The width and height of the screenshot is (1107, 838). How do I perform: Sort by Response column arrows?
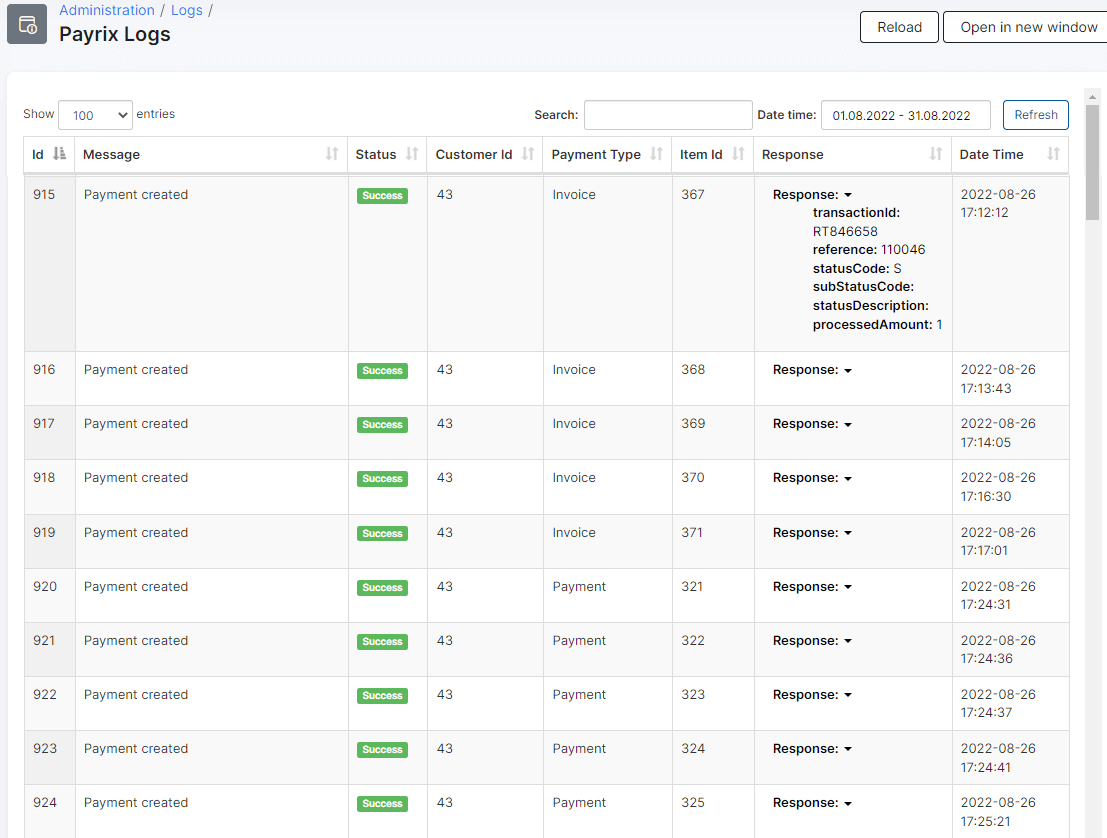coord(935,154)
